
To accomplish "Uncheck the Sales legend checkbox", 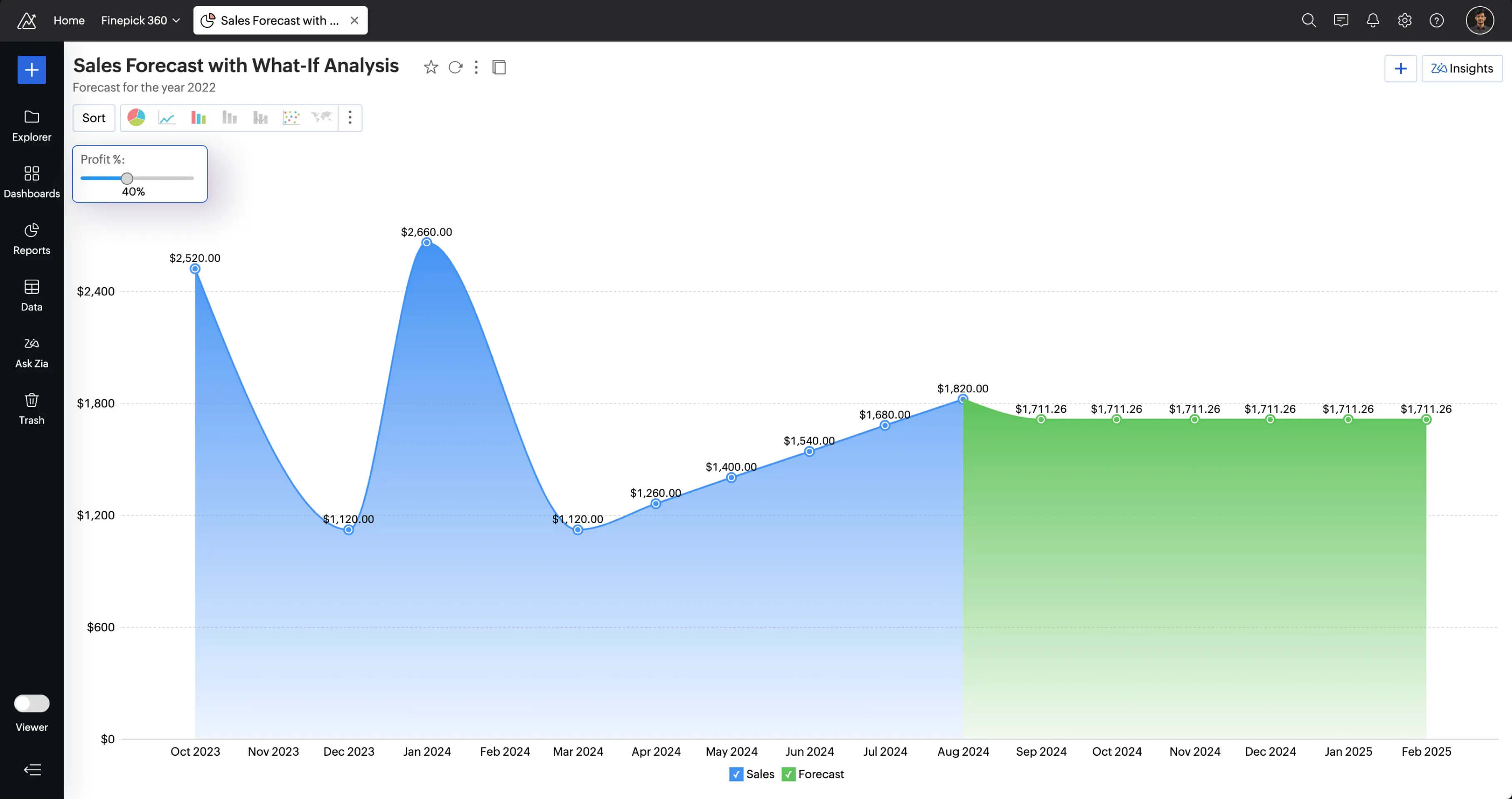I will click(x=736, y=774).
